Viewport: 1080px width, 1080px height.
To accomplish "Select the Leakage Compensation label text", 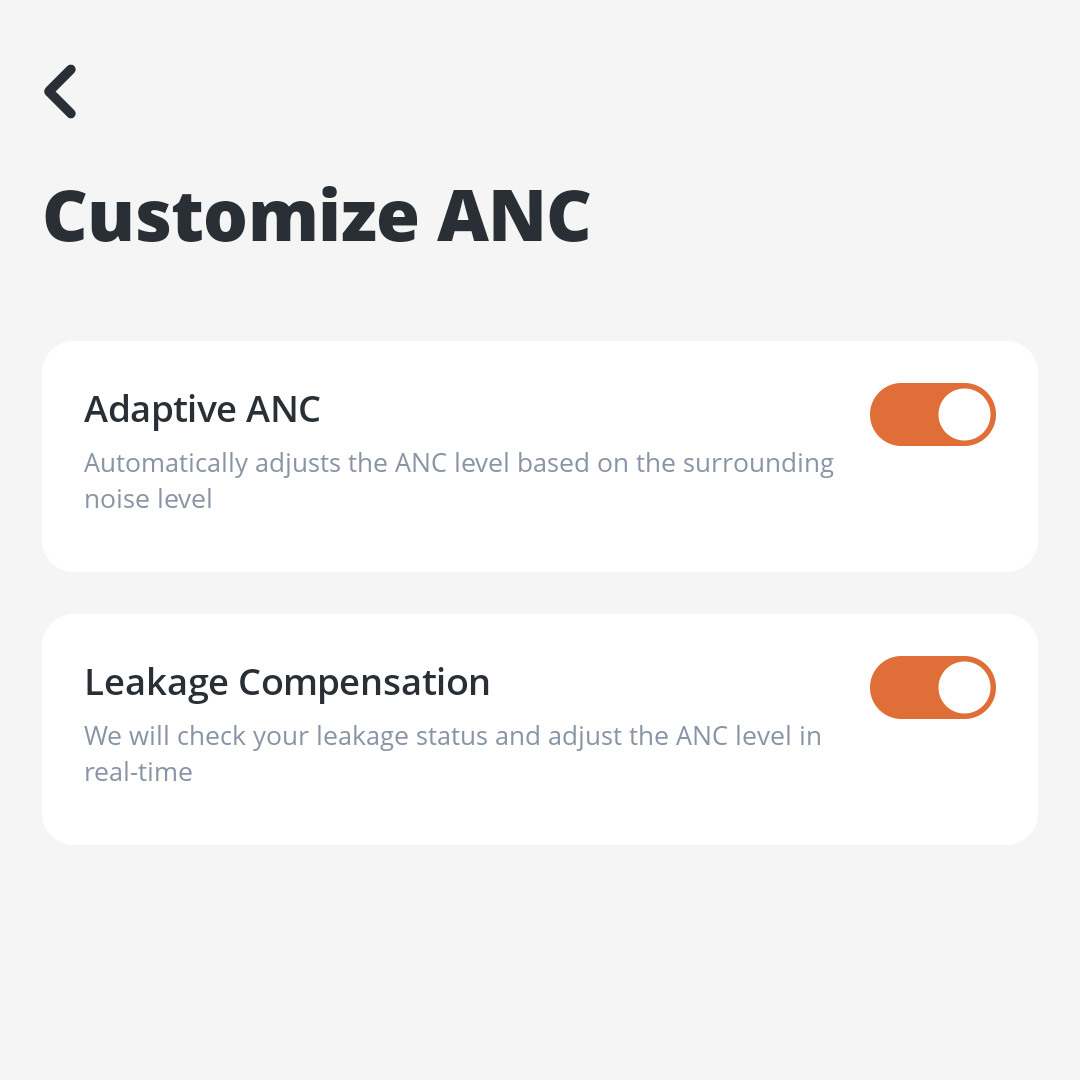I will [287, 682].
